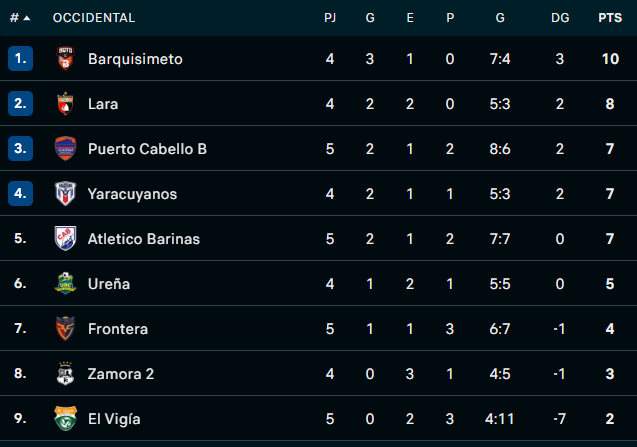
Task: Open the Barquisimeto team name link
Action: click(x=135, y=59)
